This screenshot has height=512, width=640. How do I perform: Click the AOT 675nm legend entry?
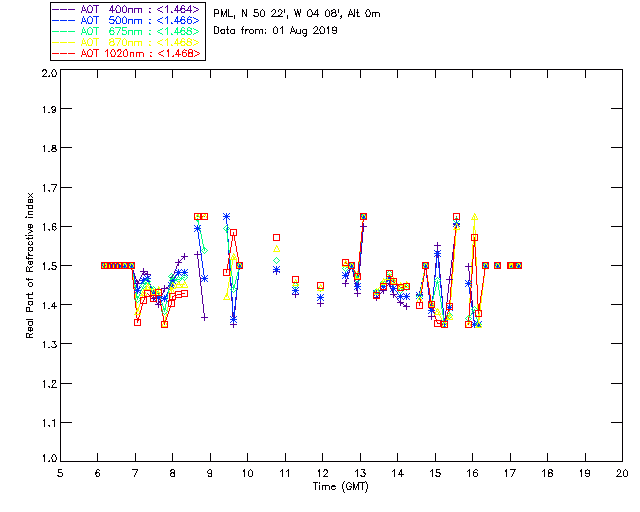coord(126,31)
